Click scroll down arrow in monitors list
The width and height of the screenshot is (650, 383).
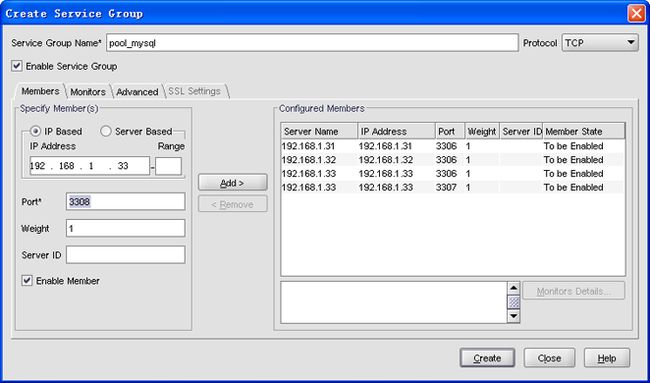click(514, 317)
